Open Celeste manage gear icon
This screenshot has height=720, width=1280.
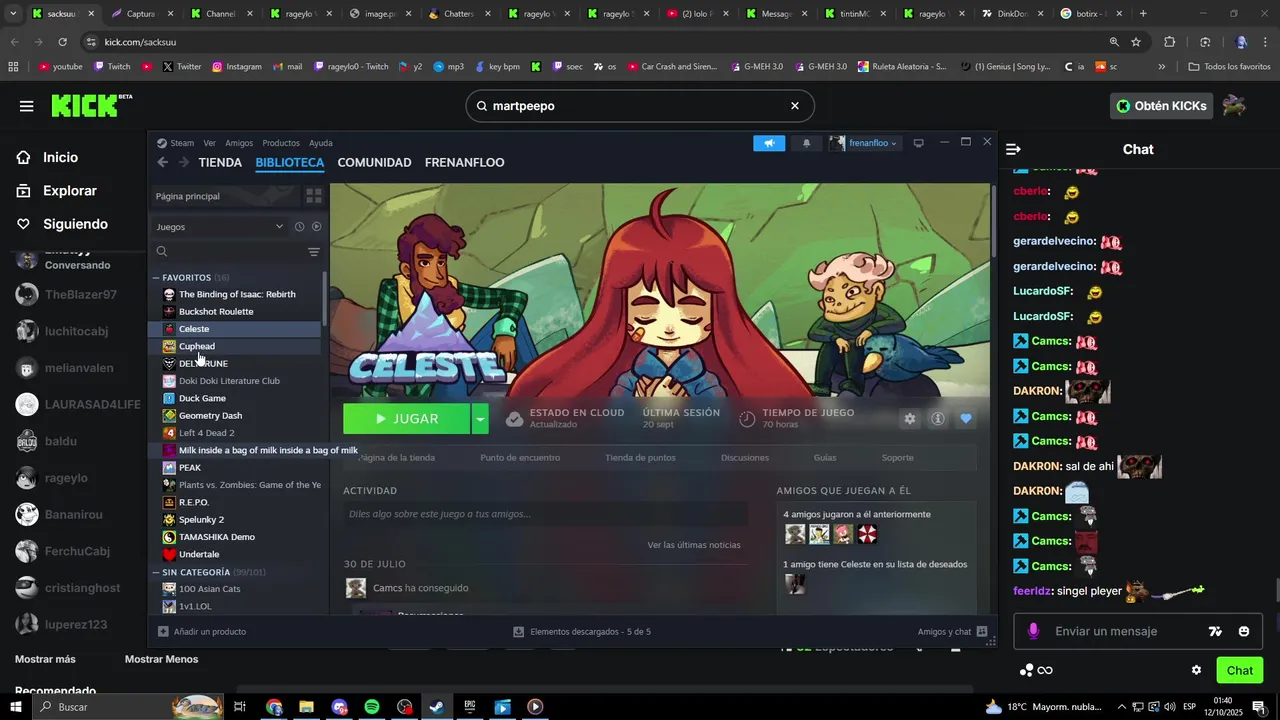pos(910,419)
